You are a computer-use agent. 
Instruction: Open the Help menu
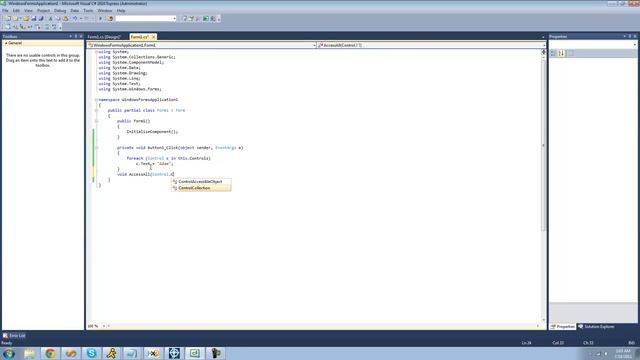[121, 11]
